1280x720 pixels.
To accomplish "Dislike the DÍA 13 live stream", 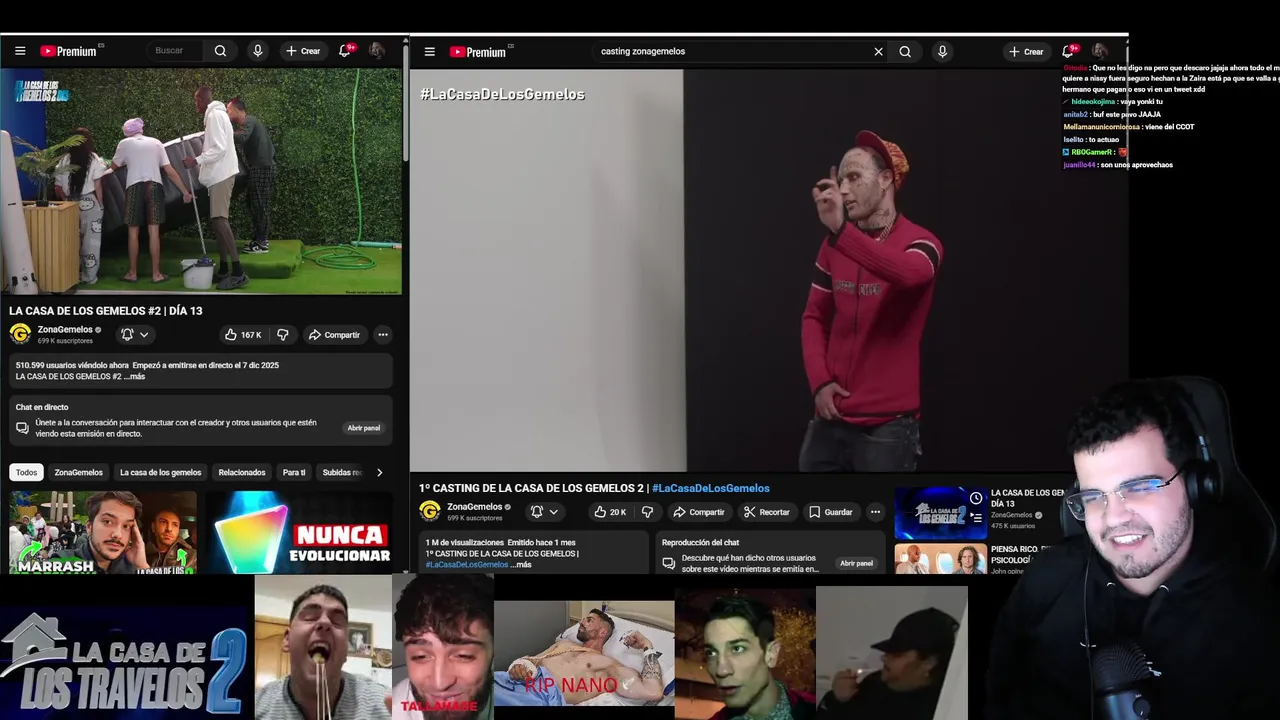I will point(282,335).
